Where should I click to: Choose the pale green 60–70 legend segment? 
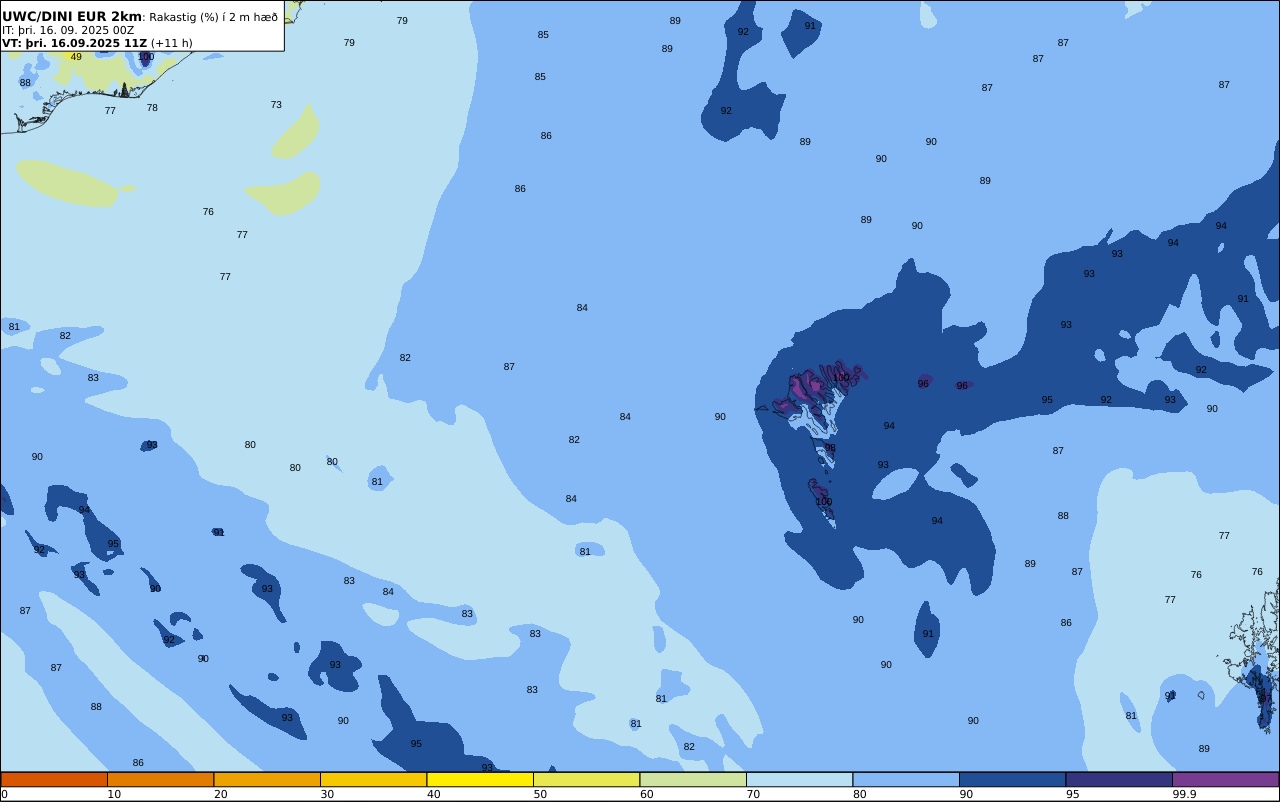pyautogui.click(x=693, y=779)
